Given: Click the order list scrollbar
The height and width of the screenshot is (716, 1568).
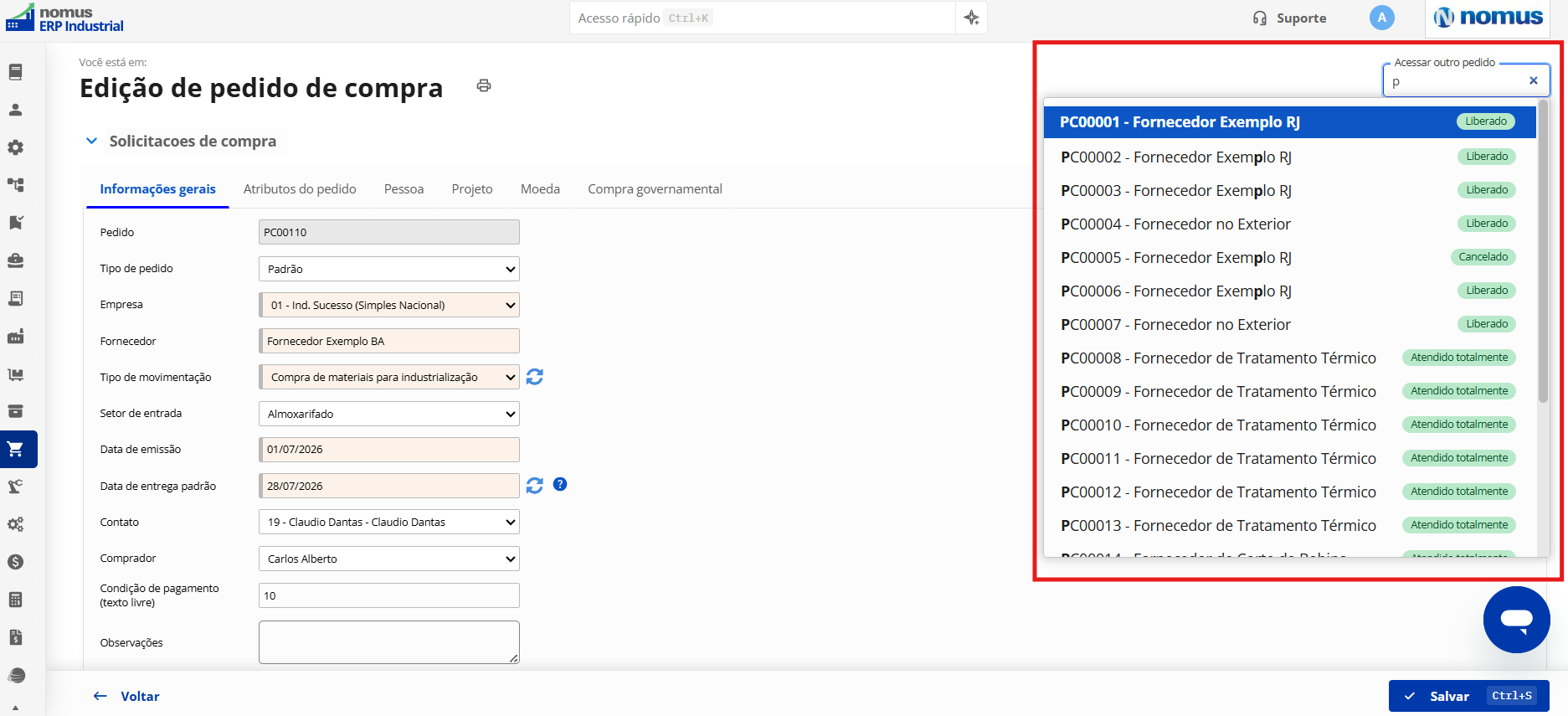Looking at the screenshot, I should [1543, 251].
